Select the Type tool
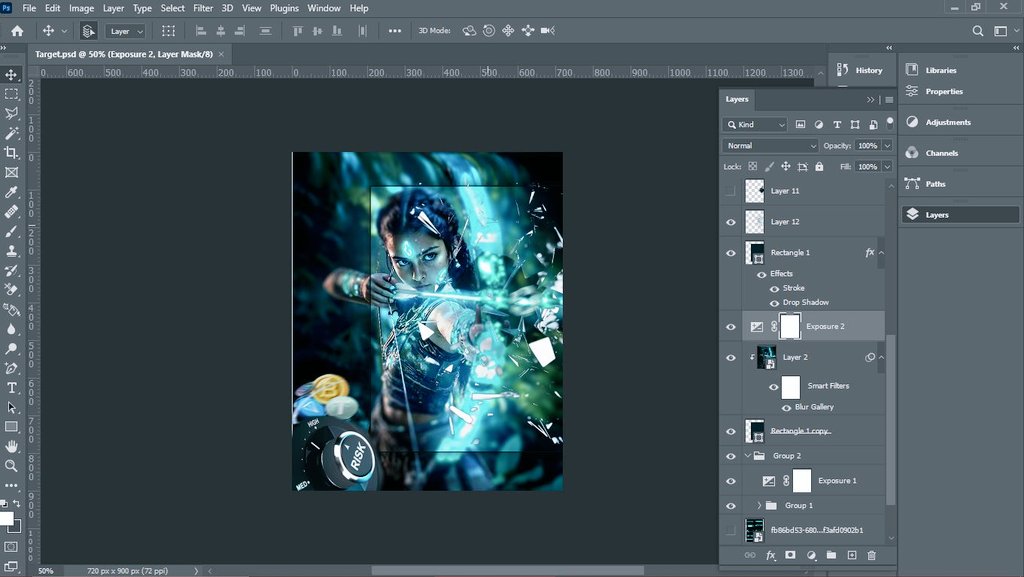 click(14, 387)
